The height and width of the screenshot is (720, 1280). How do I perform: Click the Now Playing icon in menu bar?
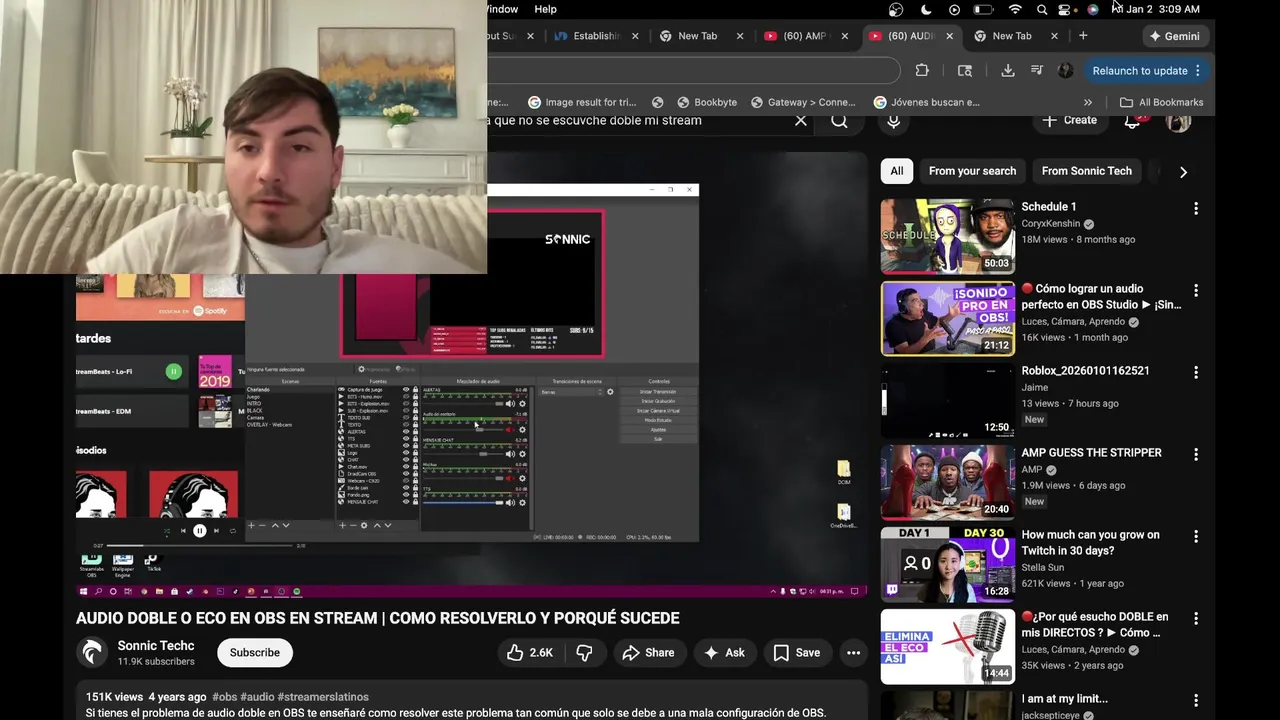coord(954,9)
